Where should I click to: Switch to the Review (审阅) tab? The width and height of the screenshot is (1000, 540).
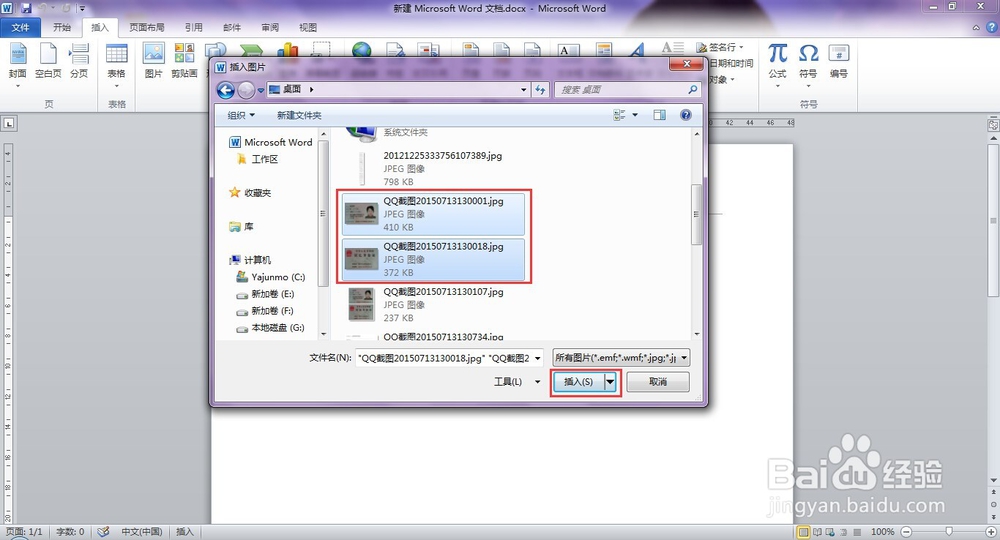click(270, 27)
